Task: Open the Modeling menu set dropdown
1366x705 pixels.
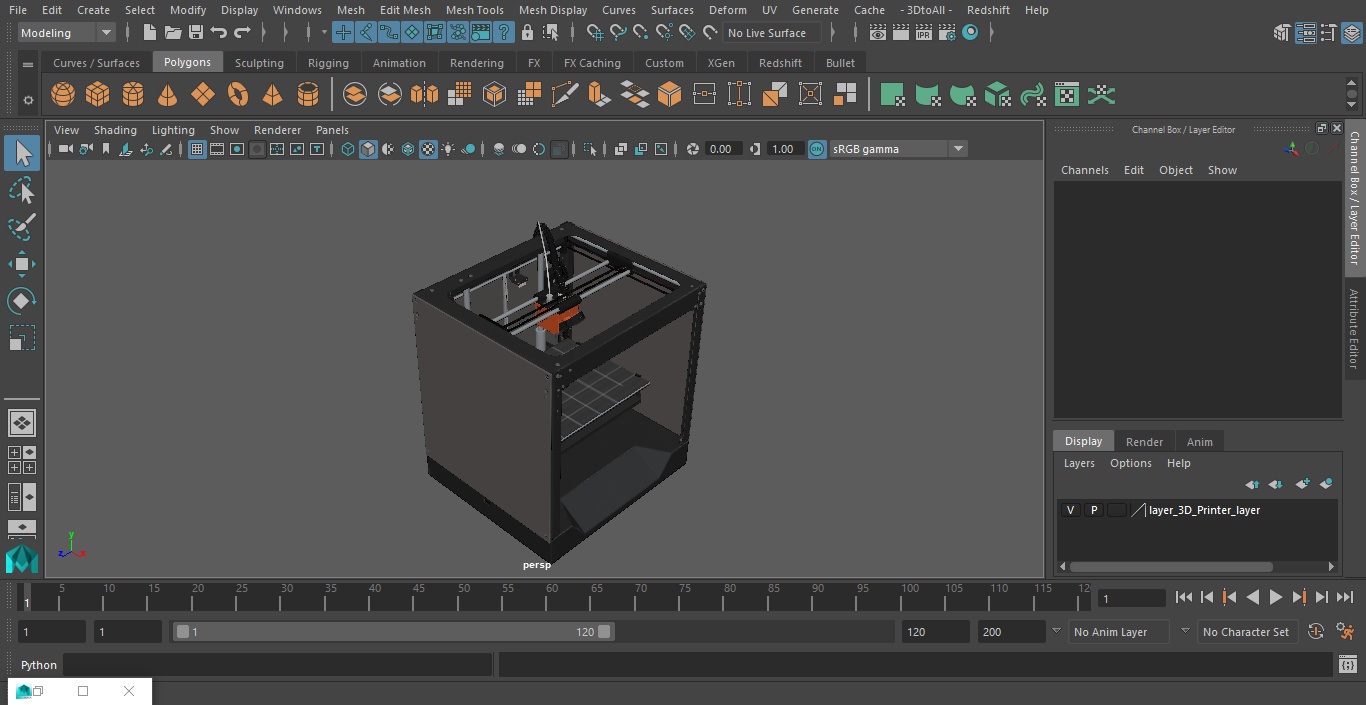Action: pos(67,33)
